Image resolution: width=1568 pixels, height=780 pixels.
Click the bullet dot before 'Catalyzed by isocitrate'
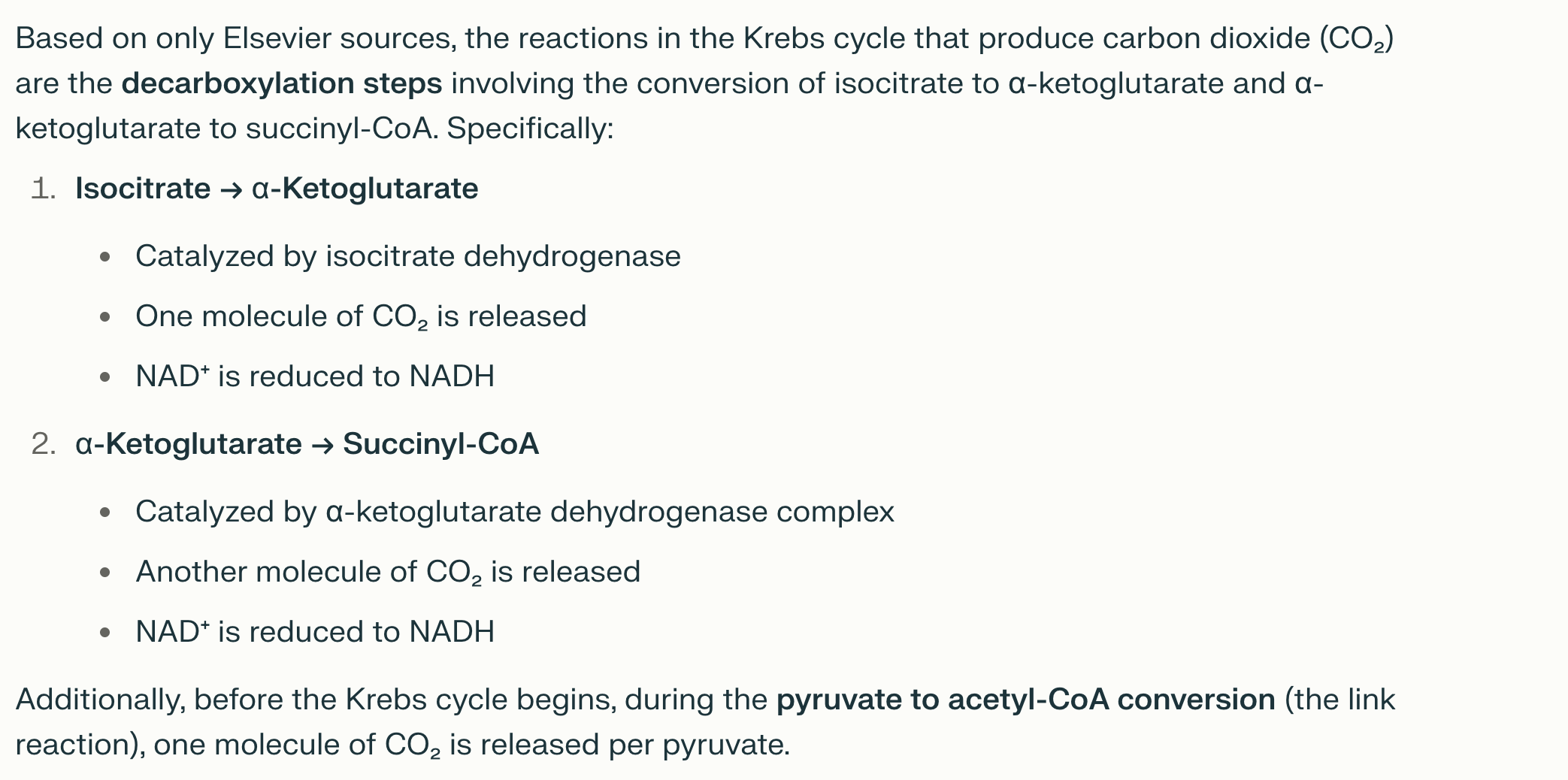[105, 257]
